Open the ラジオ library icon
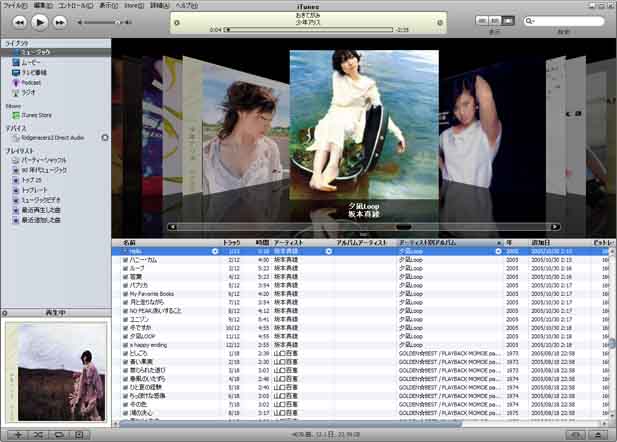Viewport: 617px width, 442px height. (x=16, y=93)
